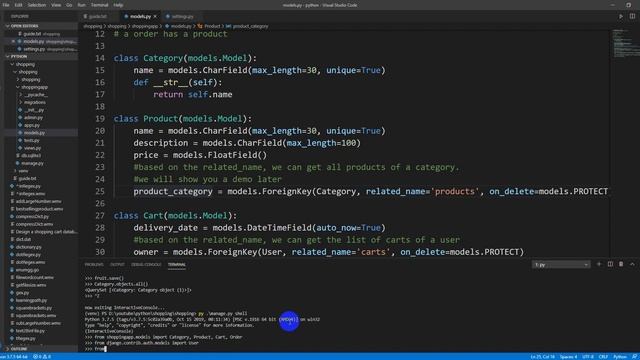Image resolution: width=640 pixels, height=360 pixels.
Task: Open db.sqlite3 in the explorer tree
Action: 31,156
